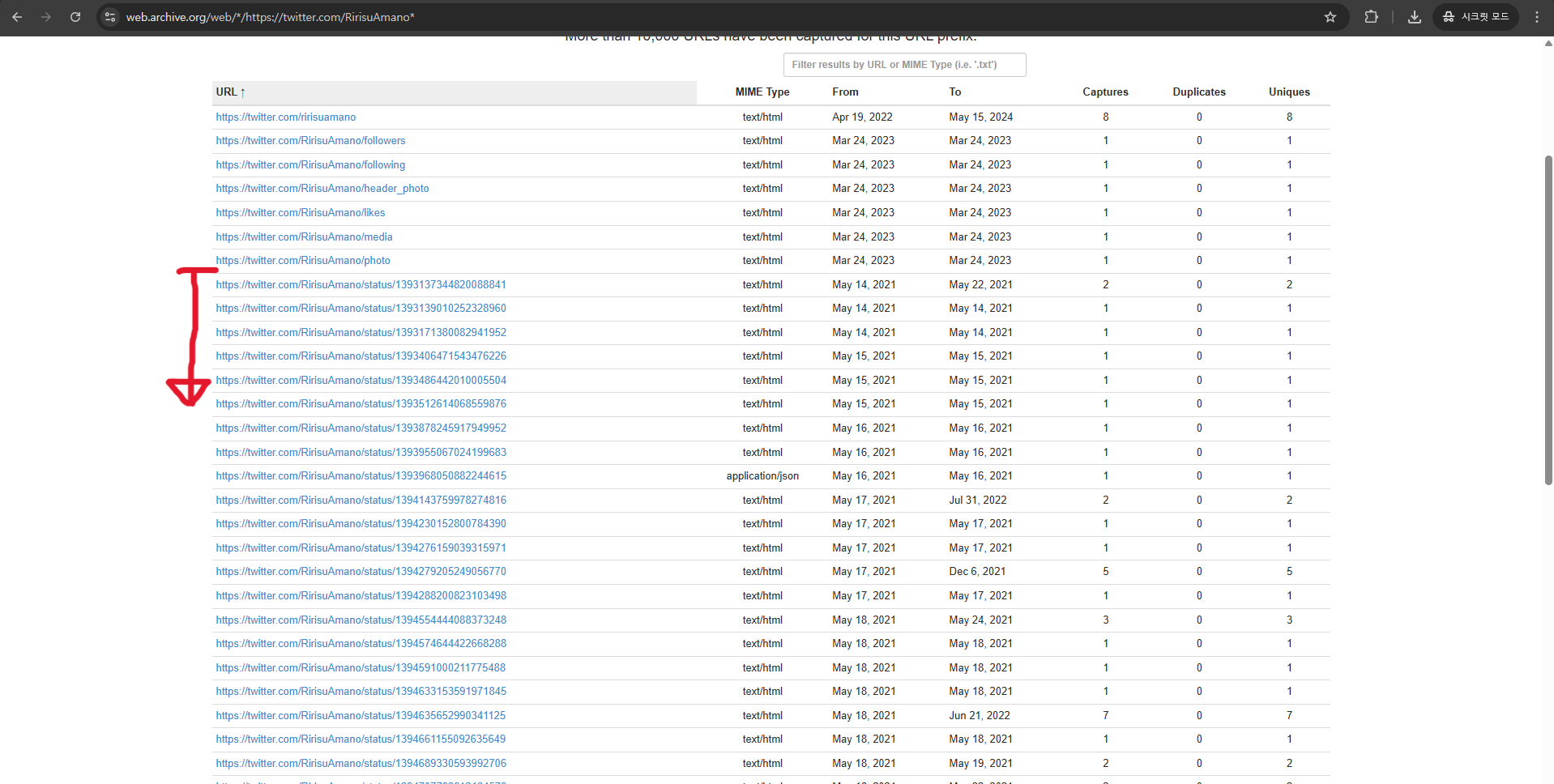Sort by the To column header

[955, 92]
